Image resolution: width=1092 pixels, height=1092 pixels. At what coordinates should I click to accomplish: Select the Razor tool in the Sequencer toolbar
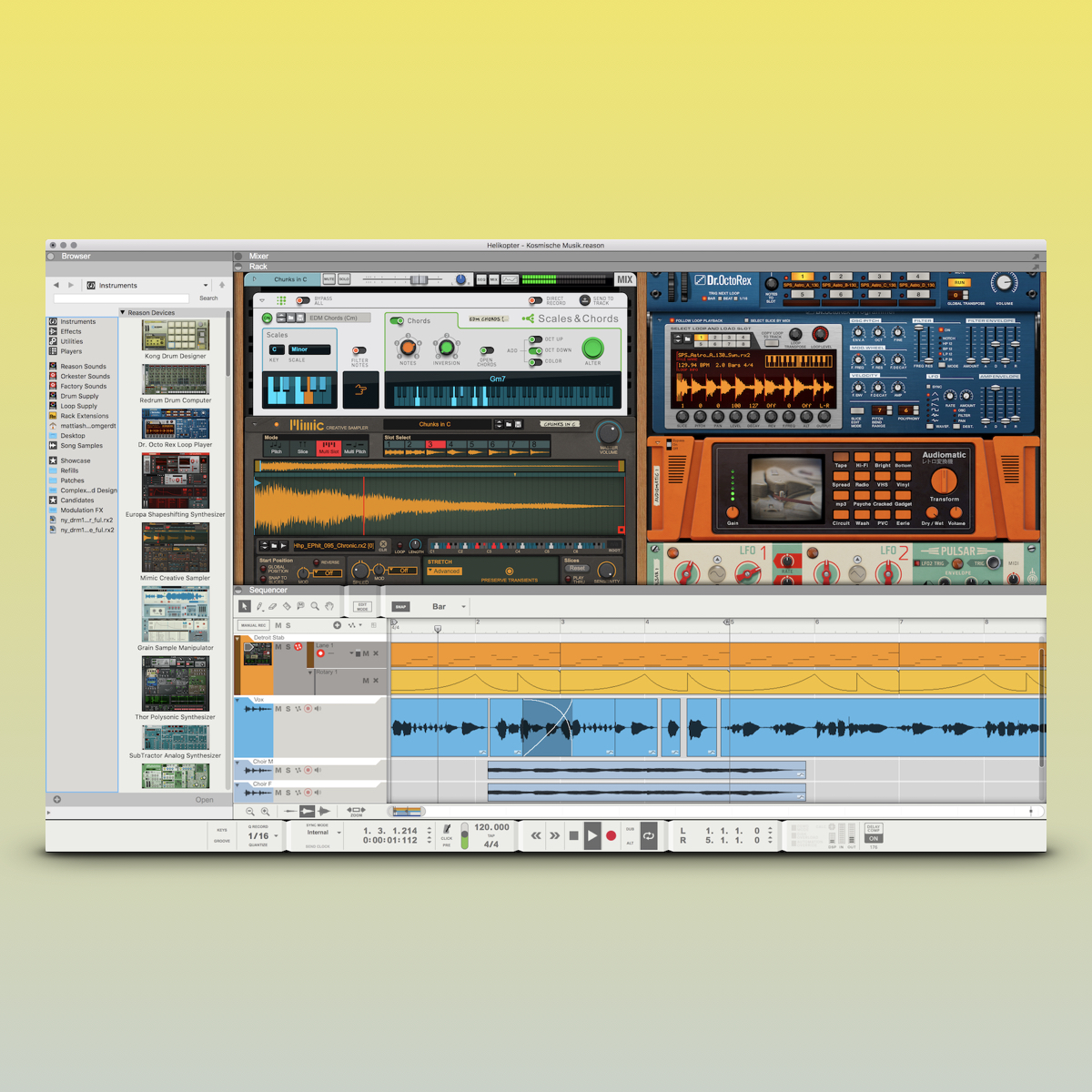click(x=288, y=606)
